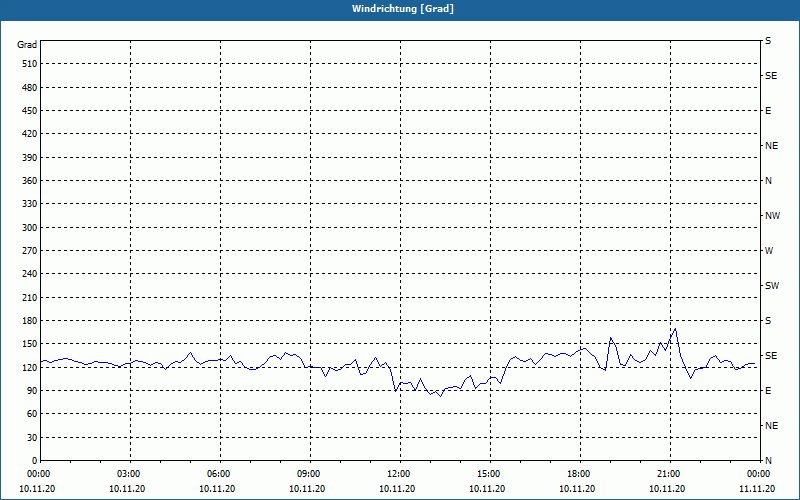Select the 09:00 time axis label
This screenshot has height=500, width=800.
(310, 474)
